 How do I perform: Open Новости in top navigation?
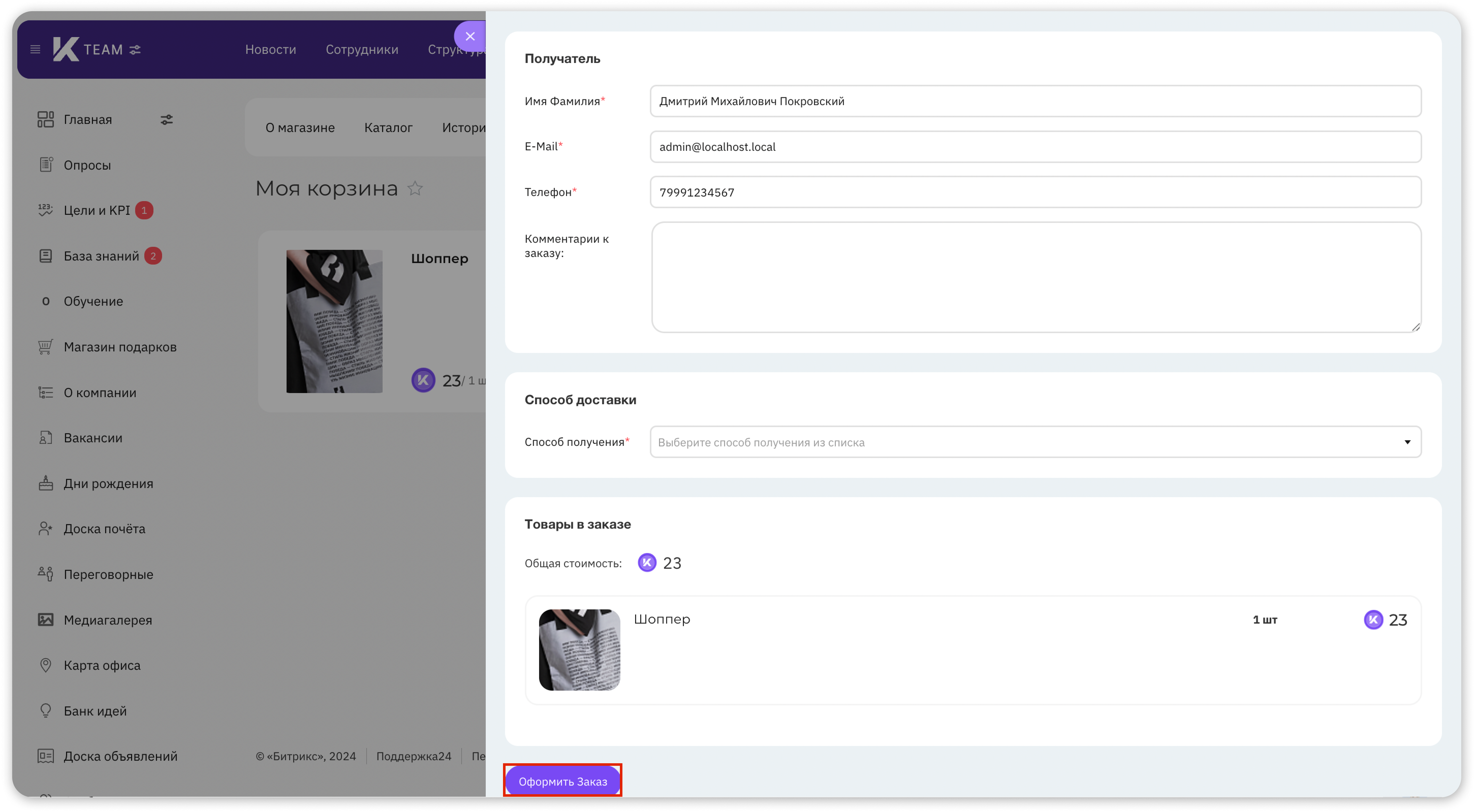tap(271, 50)
